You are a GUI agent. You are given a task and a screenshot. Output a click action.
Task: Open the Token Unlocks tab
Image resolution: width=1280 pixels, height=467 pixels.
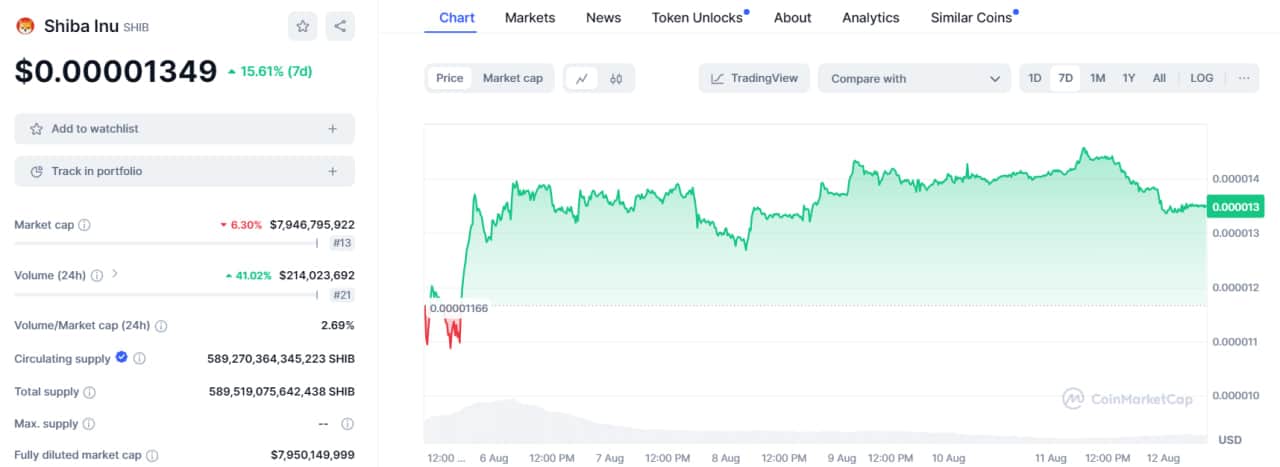pos(697,17)
